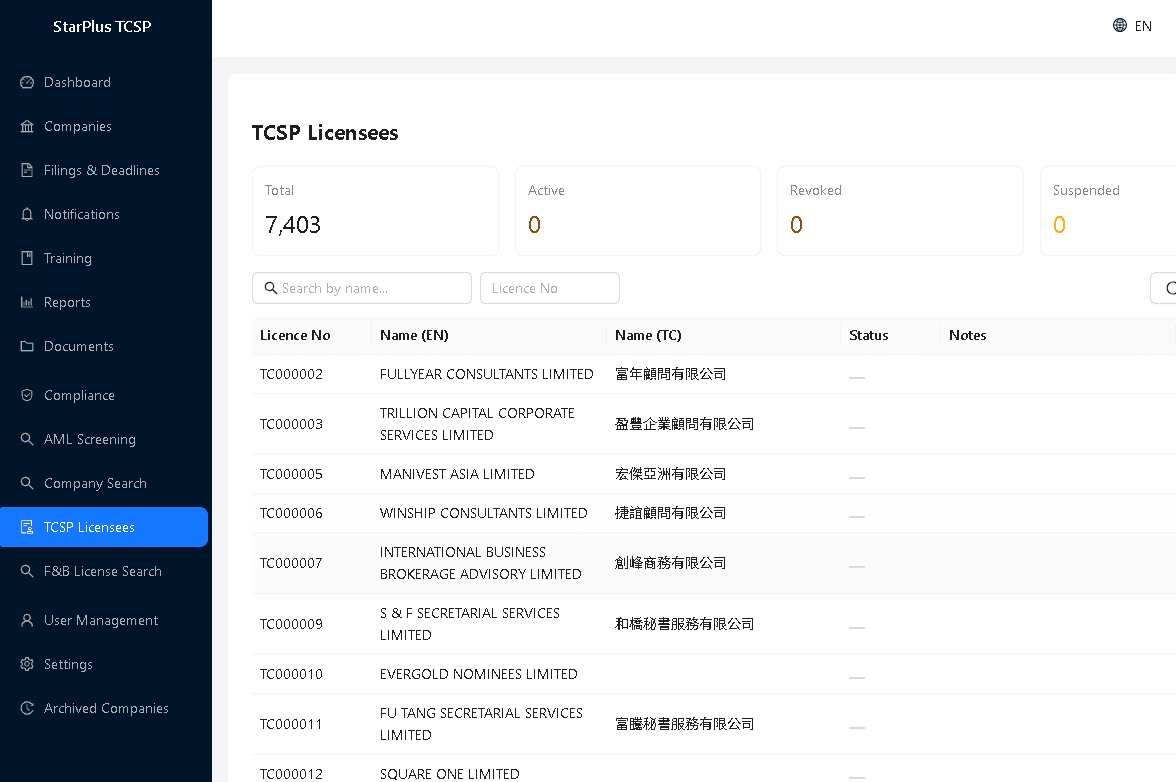The image size is (1176, 782).
Task: Click EVERGOLD NOMINEES LIMITED name
Action: 478,674
